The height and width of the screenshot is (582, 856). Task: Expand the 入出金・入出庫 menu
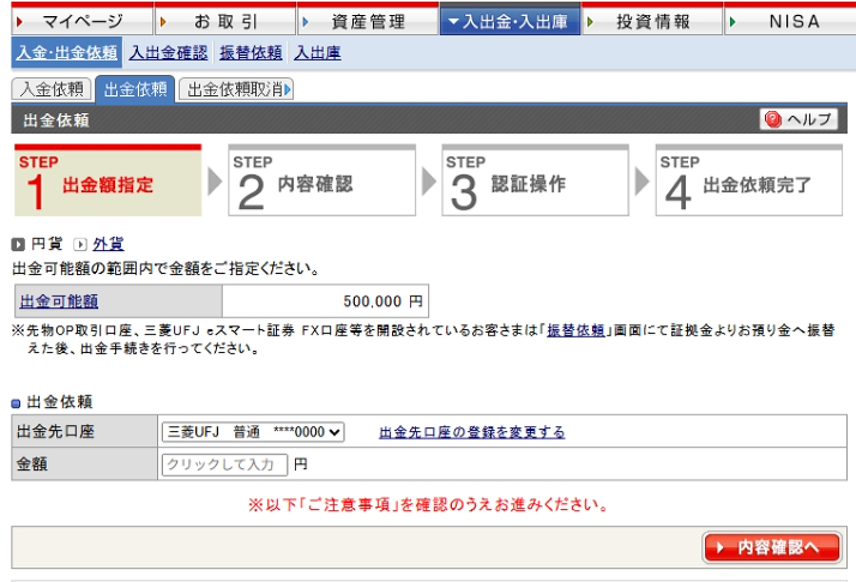pyautogui.click(x=509, y=21)
